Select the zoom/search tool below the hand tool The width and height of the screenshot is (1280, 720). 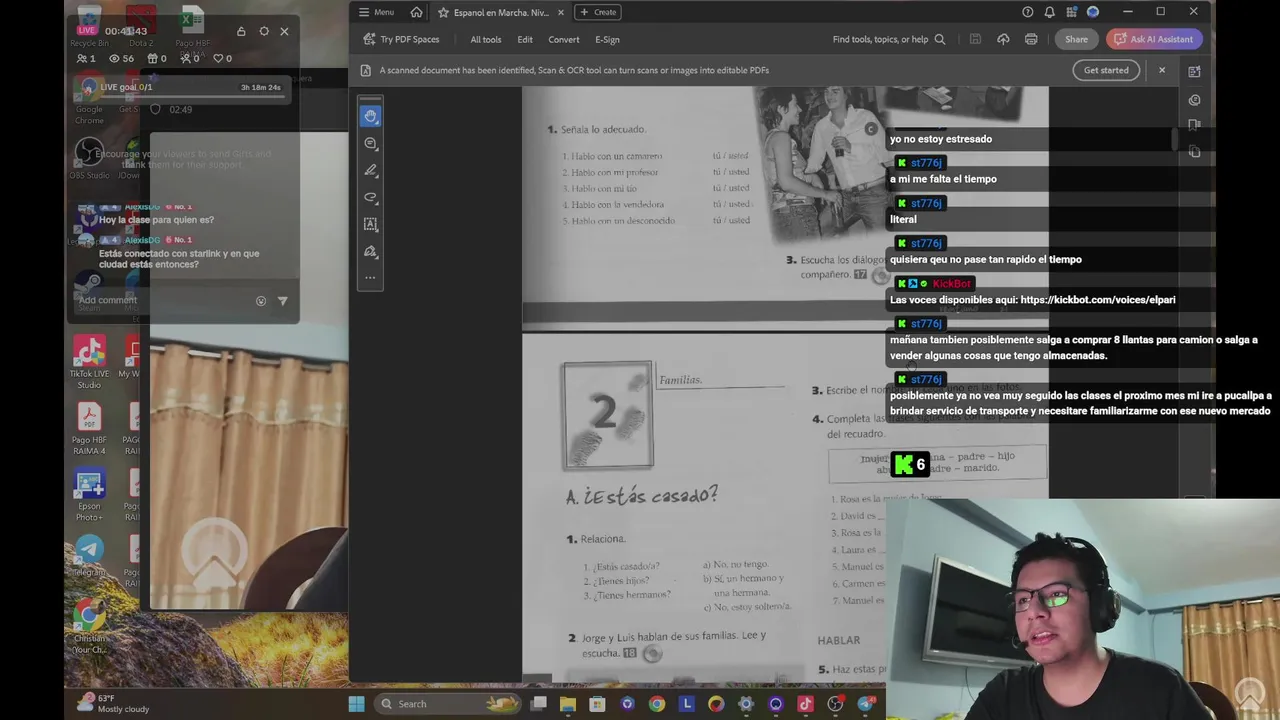pos(370,143)
